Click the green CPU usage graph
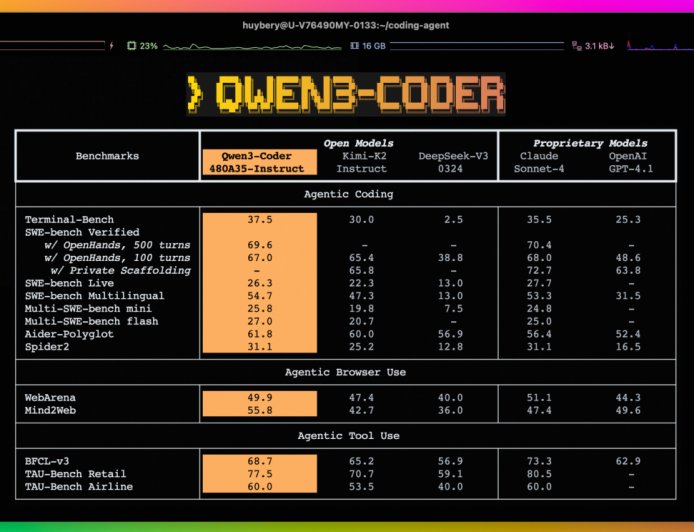This screenshot has width=694, height=532. pyautogui.click(x=252, y=46)
